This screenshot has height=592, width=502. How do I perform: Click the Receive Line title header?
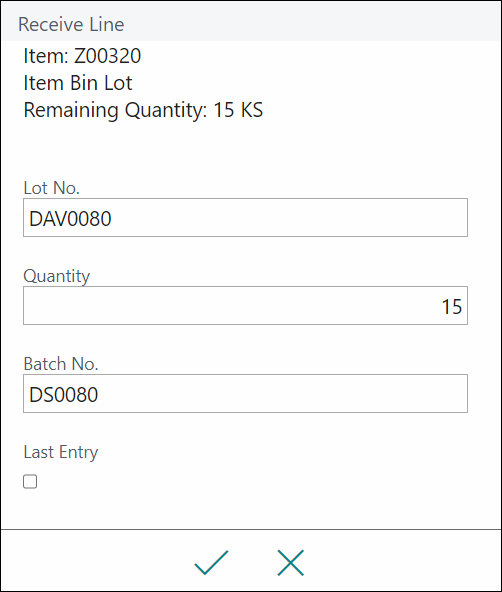[71, 25]
